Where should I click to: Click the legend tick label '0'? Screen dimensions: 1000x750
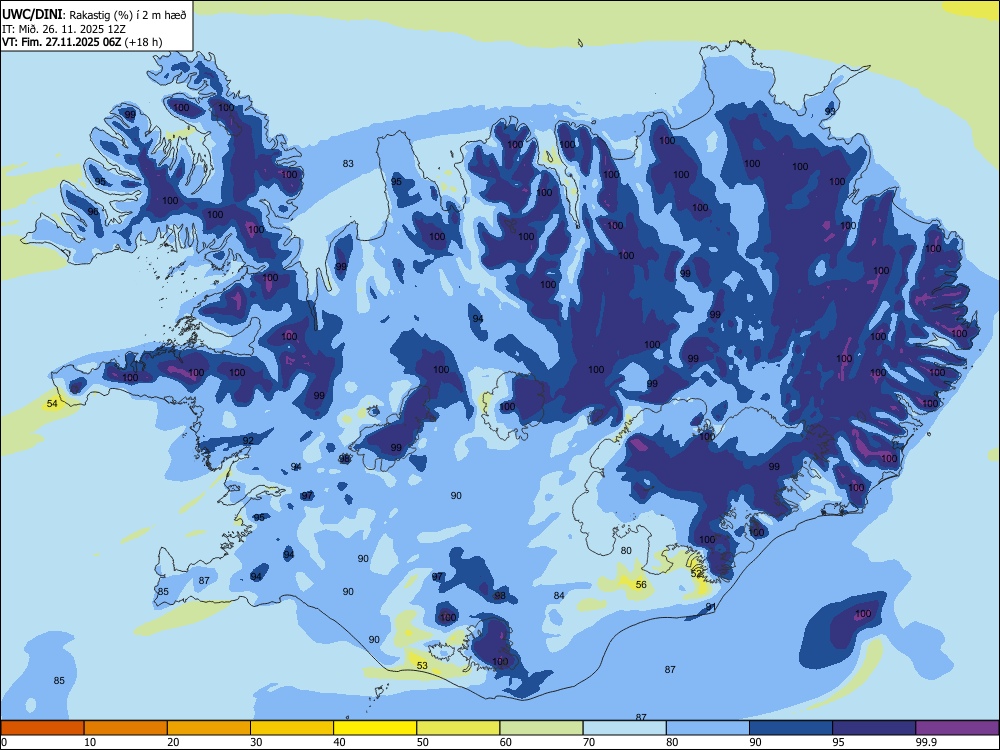point(4,742)
